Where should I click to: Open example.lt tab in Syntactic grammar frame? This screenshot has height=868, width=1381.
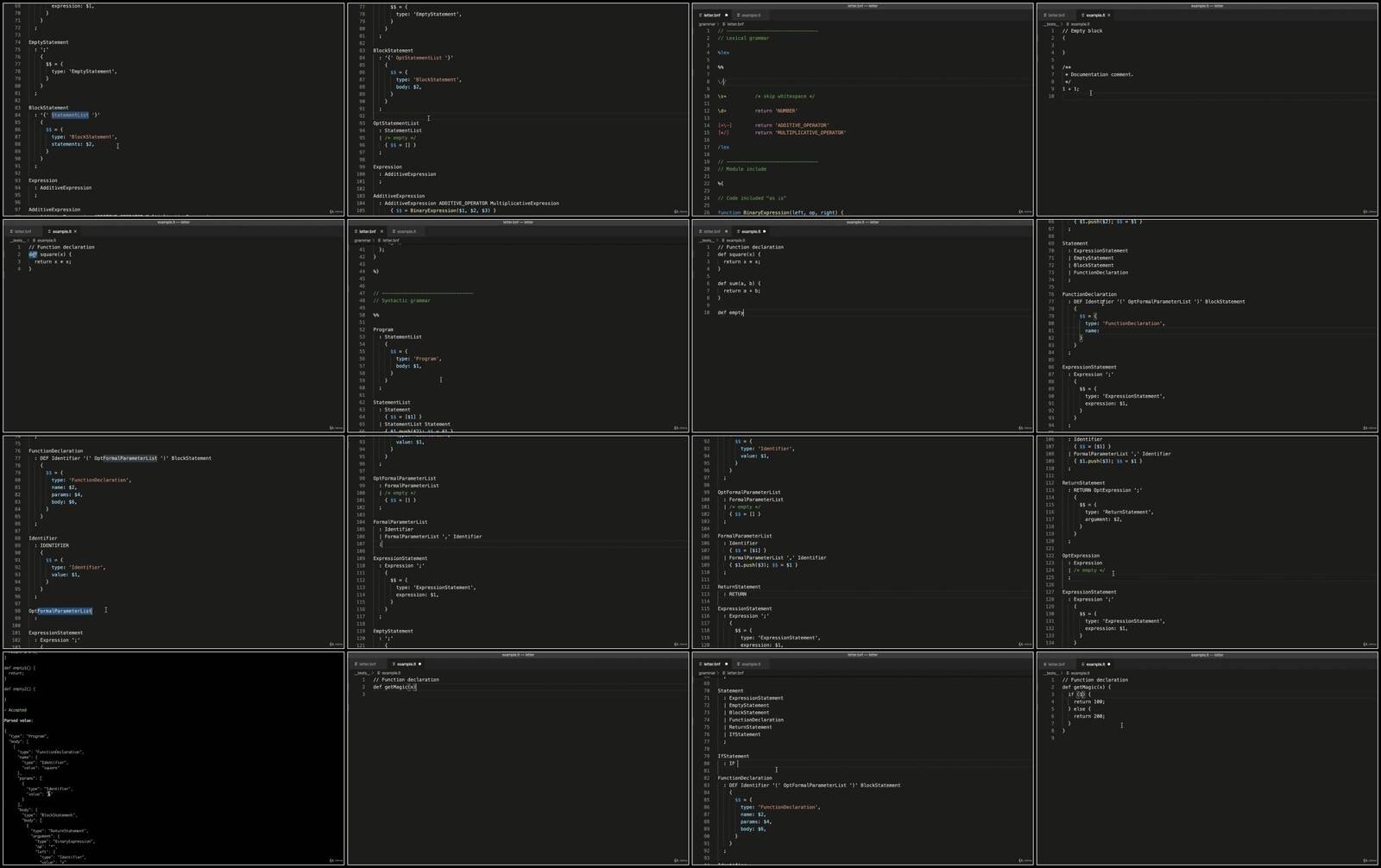[x=405, y=231]
